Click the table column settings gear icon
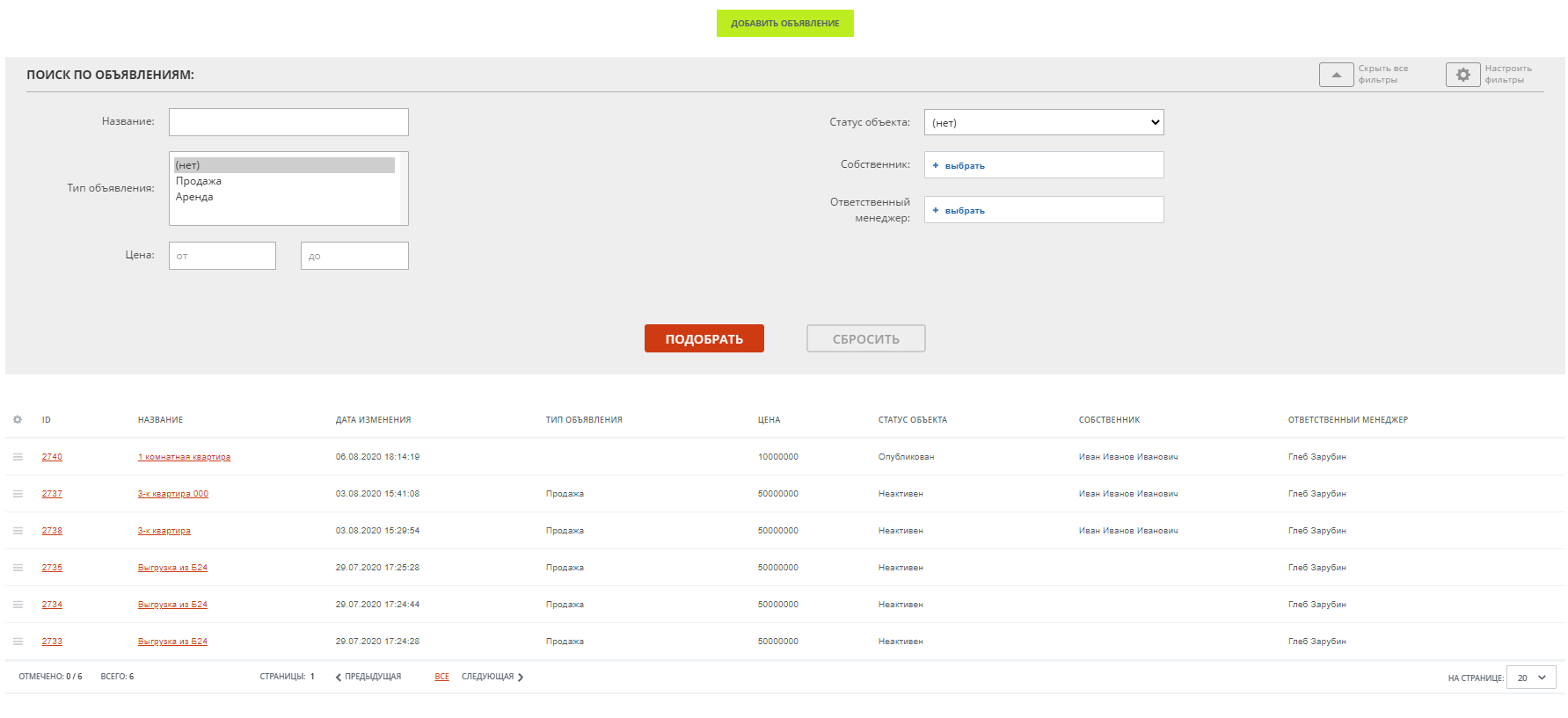This screenshot has width=1568, height=718. click(18, 420)
